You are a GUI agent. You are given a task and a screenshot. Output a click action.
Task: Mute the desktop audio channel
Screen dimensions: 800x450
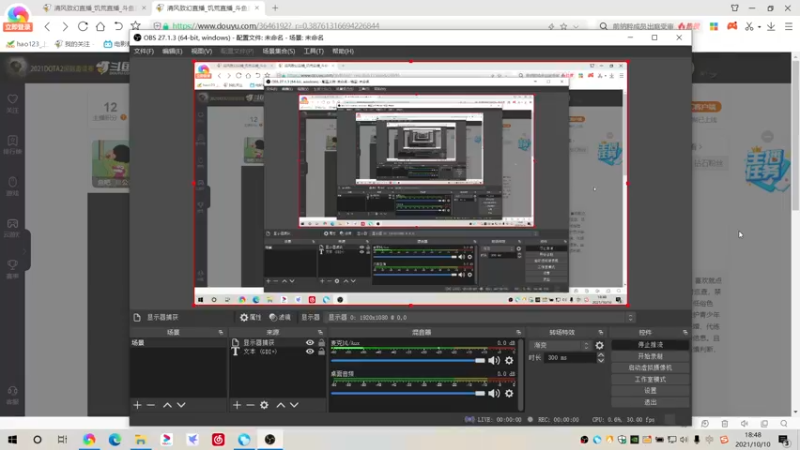click(494, 393)
